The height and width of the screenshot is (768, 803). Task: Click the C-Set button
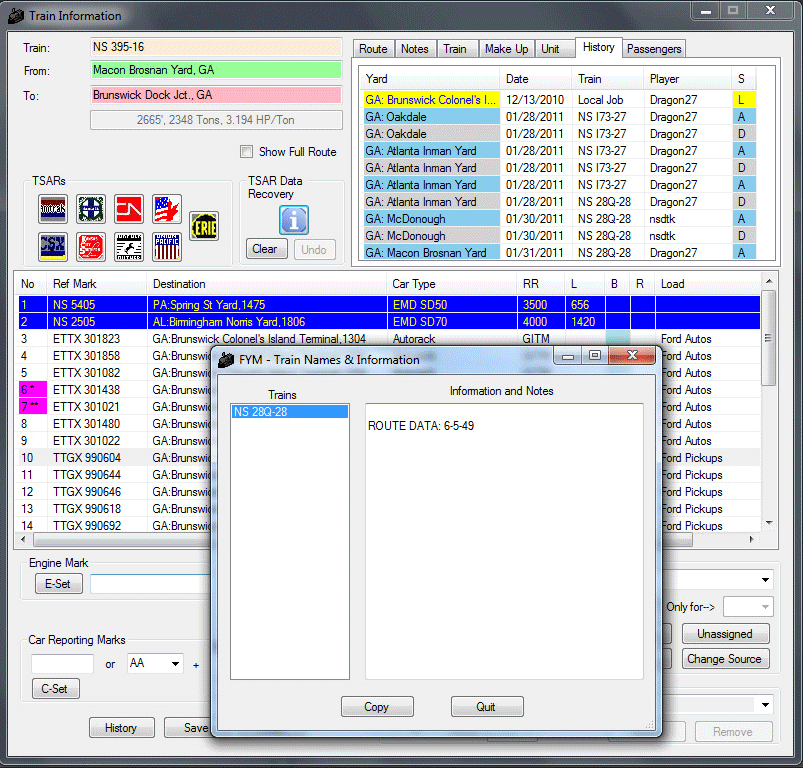tap(54, 689)
